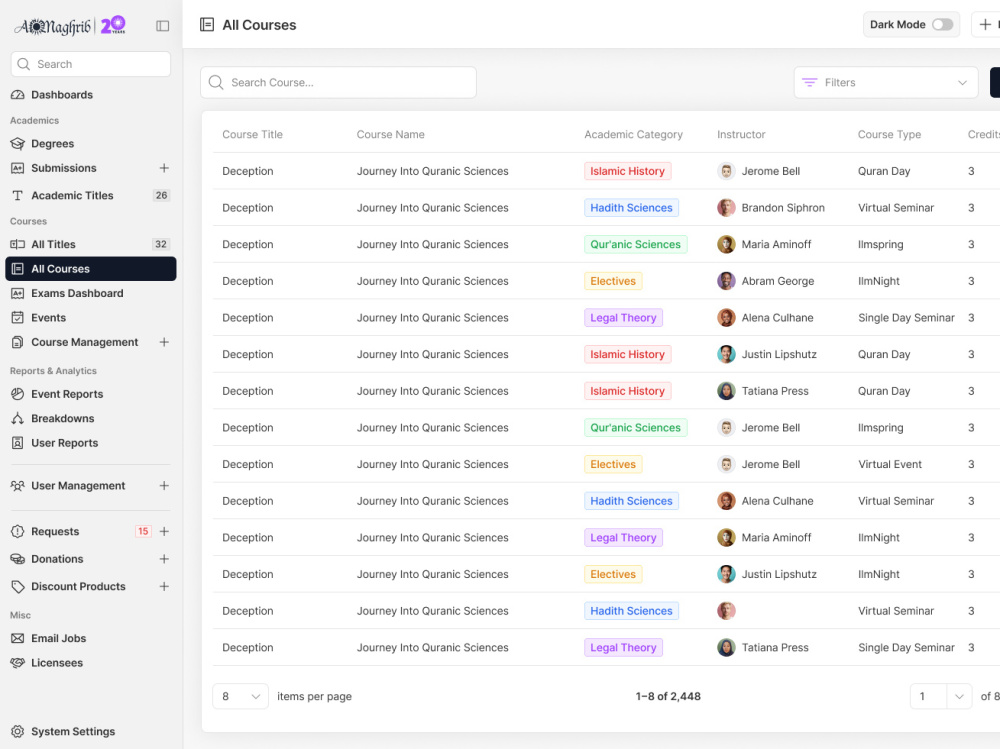Expand Submissions with plus button
Image resolution: width=1000 pixels, height=749 pixels.
pyautogui.click(x=164, y=168)
